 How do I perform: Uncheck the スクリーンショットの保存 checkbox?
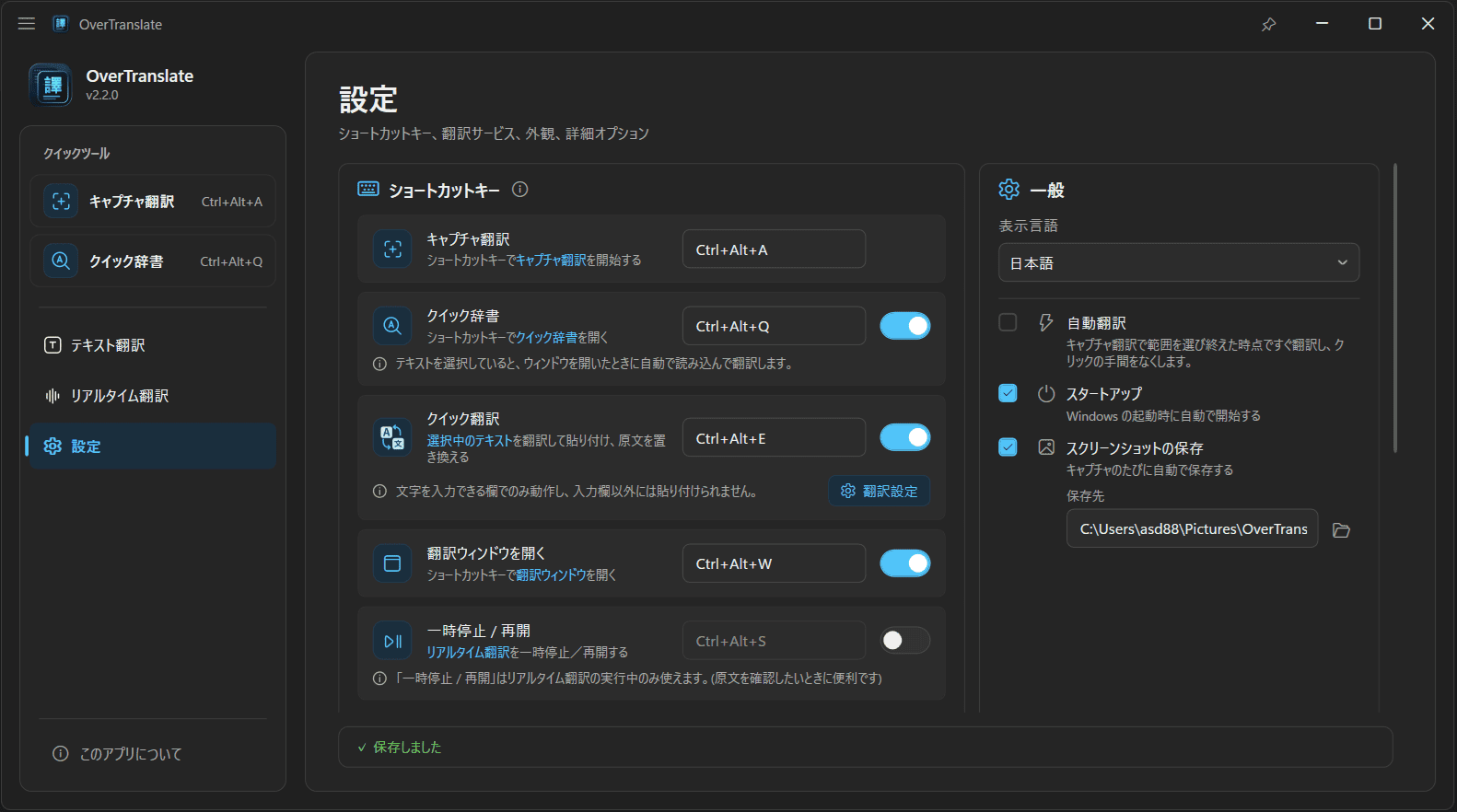click(1008, 447)
